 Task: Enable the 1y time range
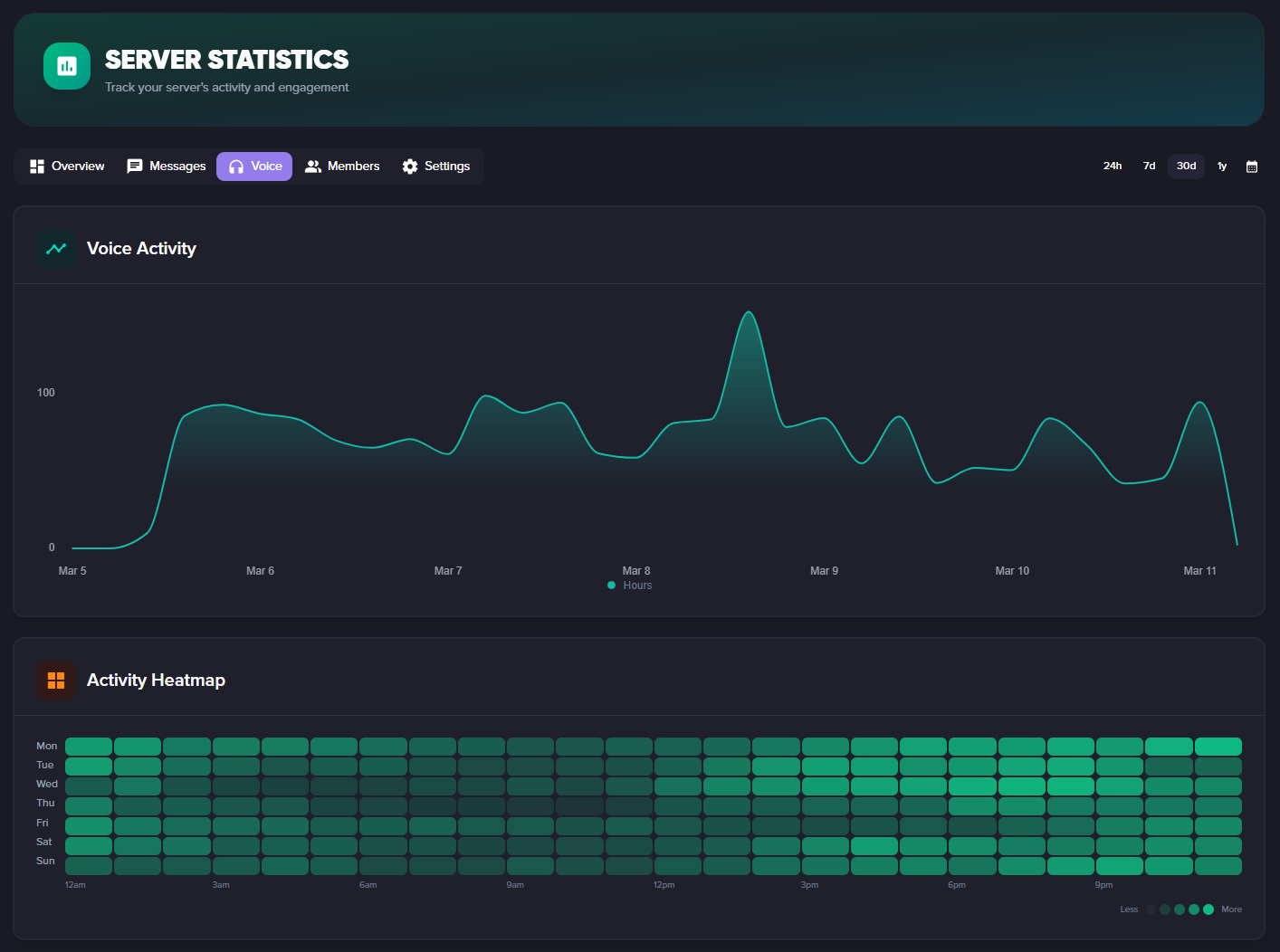[1222, 166]
